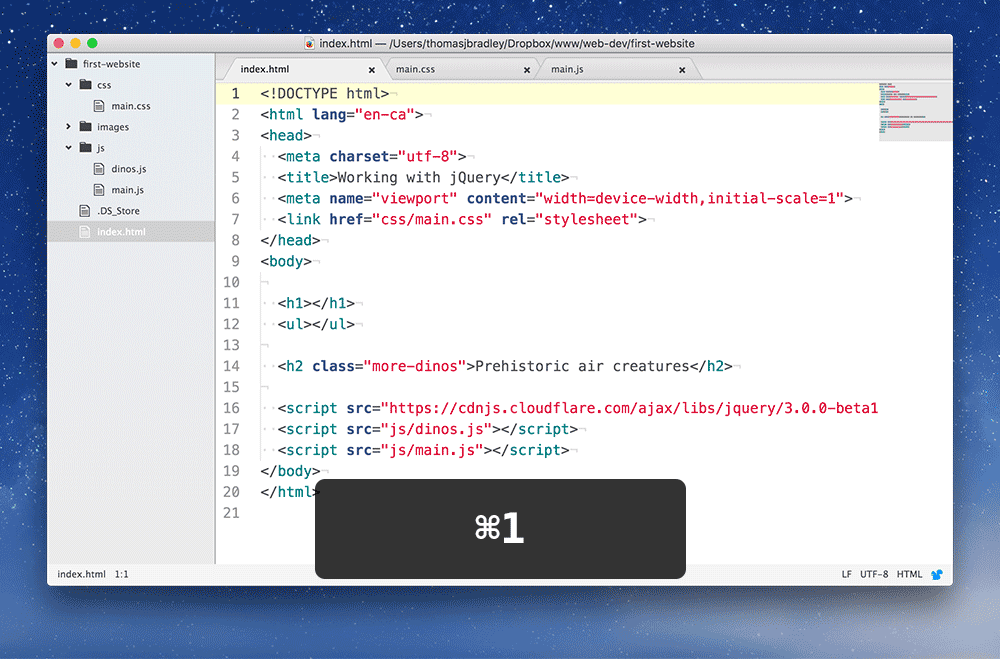The width and height of the screenshot is (1000, 659).
Task: Click the index.html 1:1 cursor position indicator
Action: tap(94, 574)
